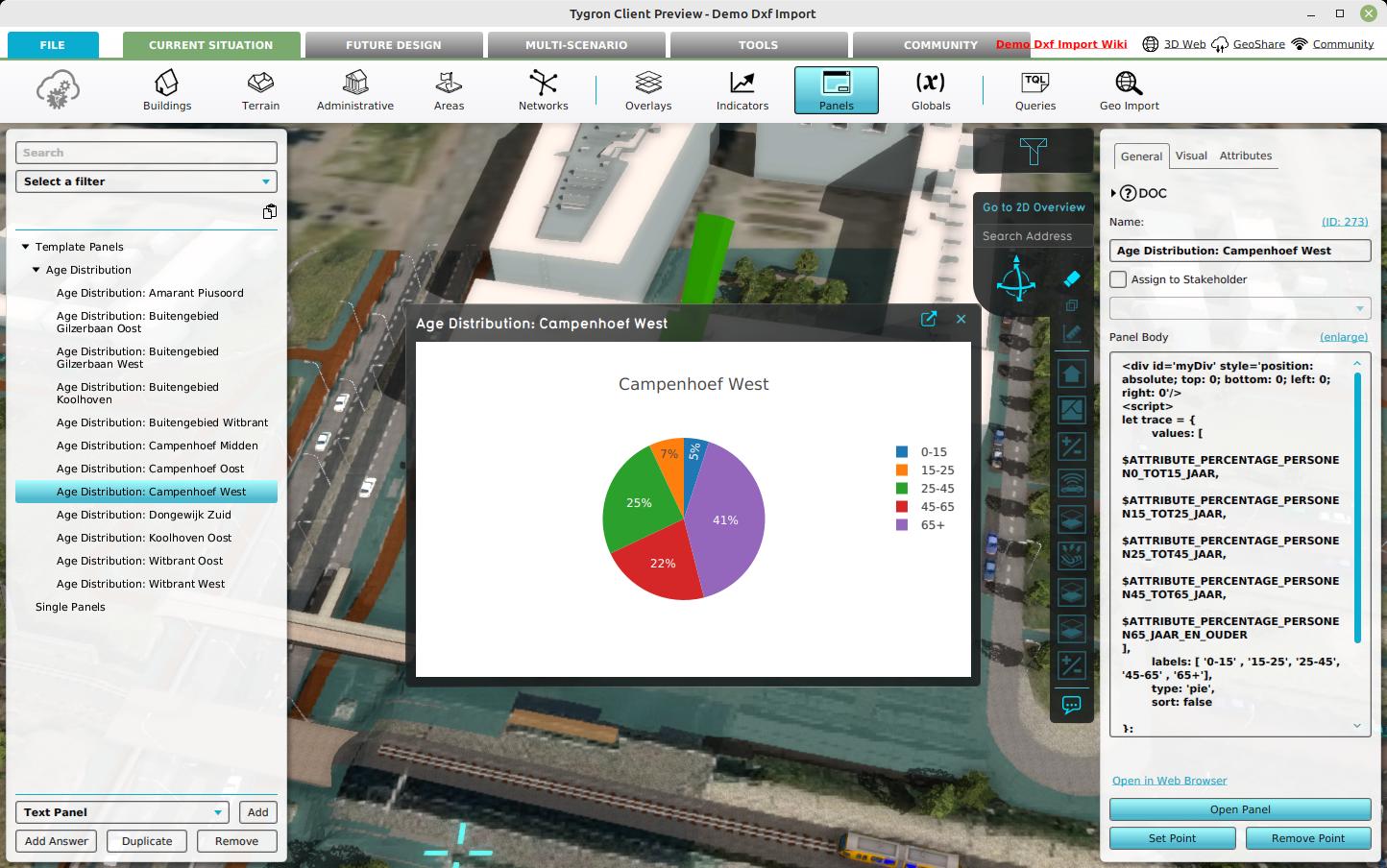Collapse the Template Panels tree node
Viewport: 1387px width, 868px height.
(26, 247)
